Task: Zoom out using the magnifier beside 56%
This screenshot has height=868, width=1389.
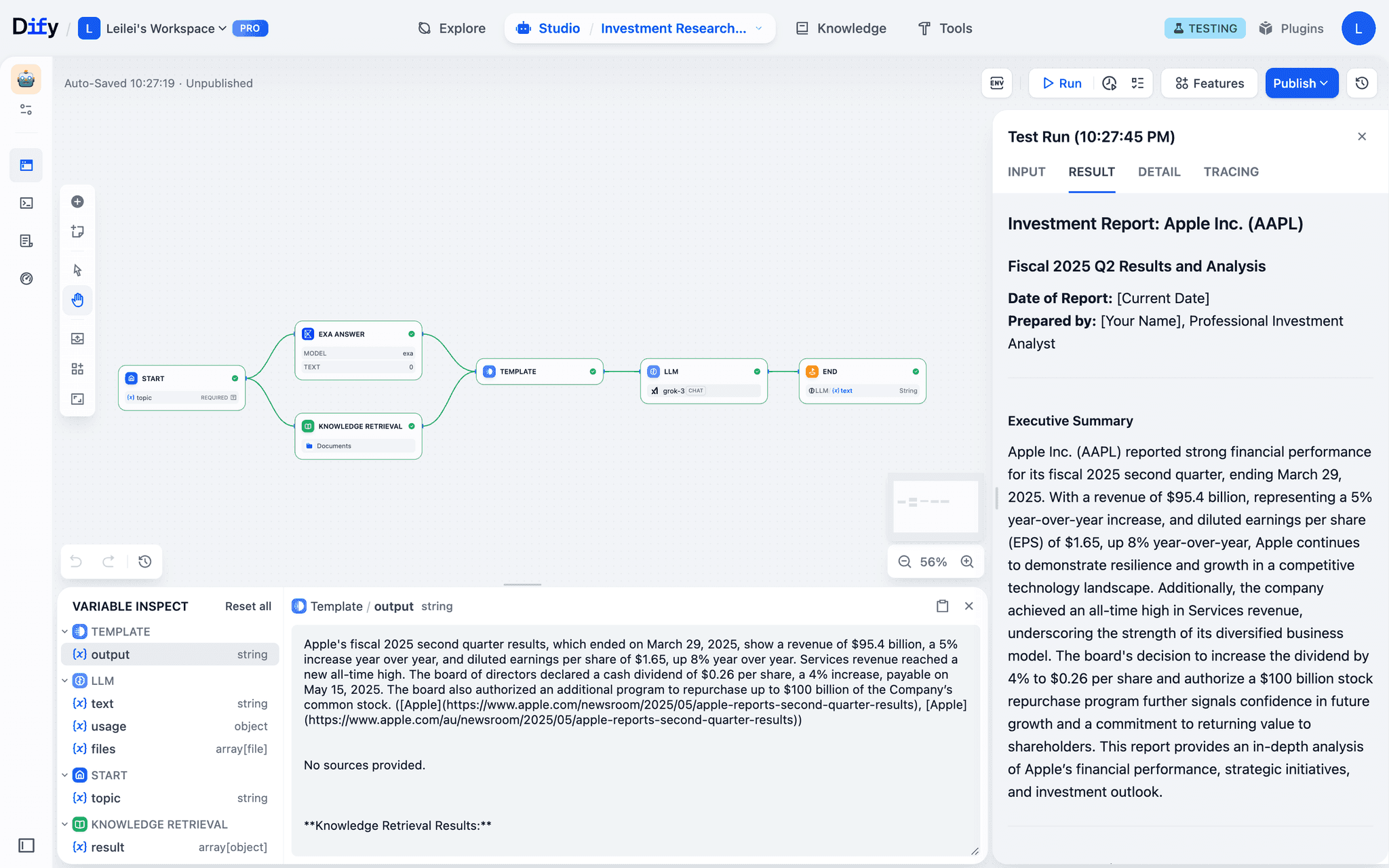Action: (904, 561)
